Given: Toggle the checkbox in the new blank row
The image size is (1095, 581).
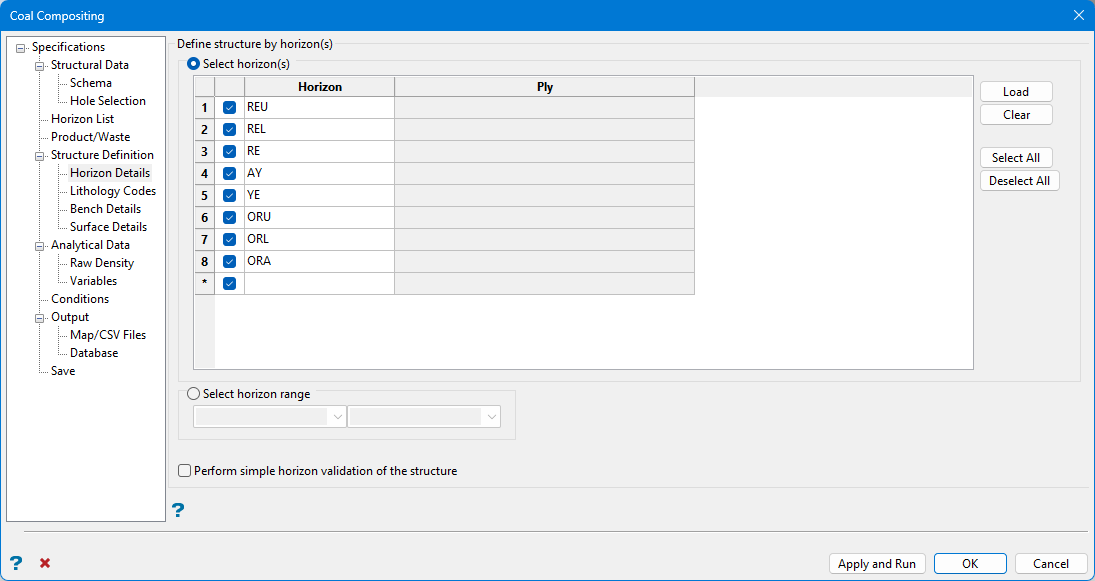Looking at the screenshot, I should click(x=229, y=284).
